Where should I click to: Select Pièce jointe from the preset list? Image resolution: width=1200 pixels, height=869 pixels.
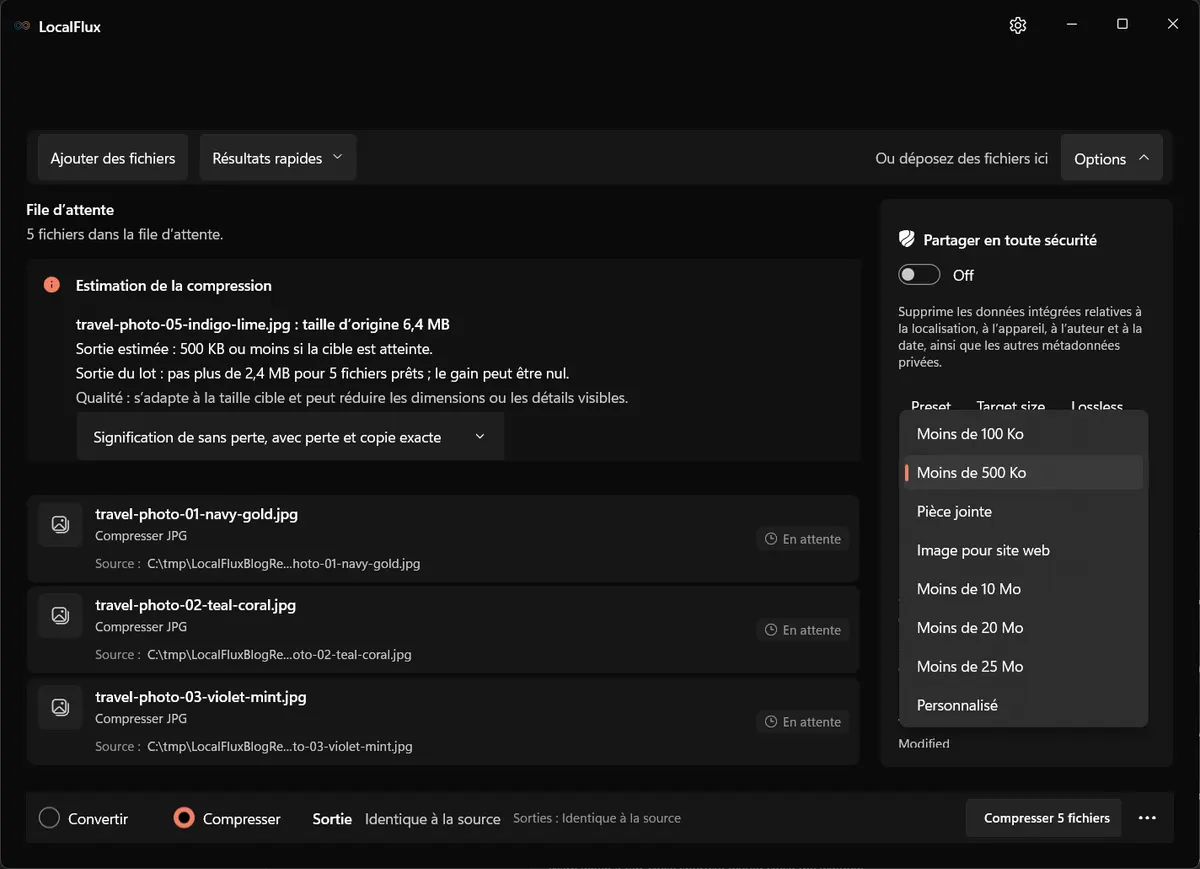click(x=1023, y=512)
